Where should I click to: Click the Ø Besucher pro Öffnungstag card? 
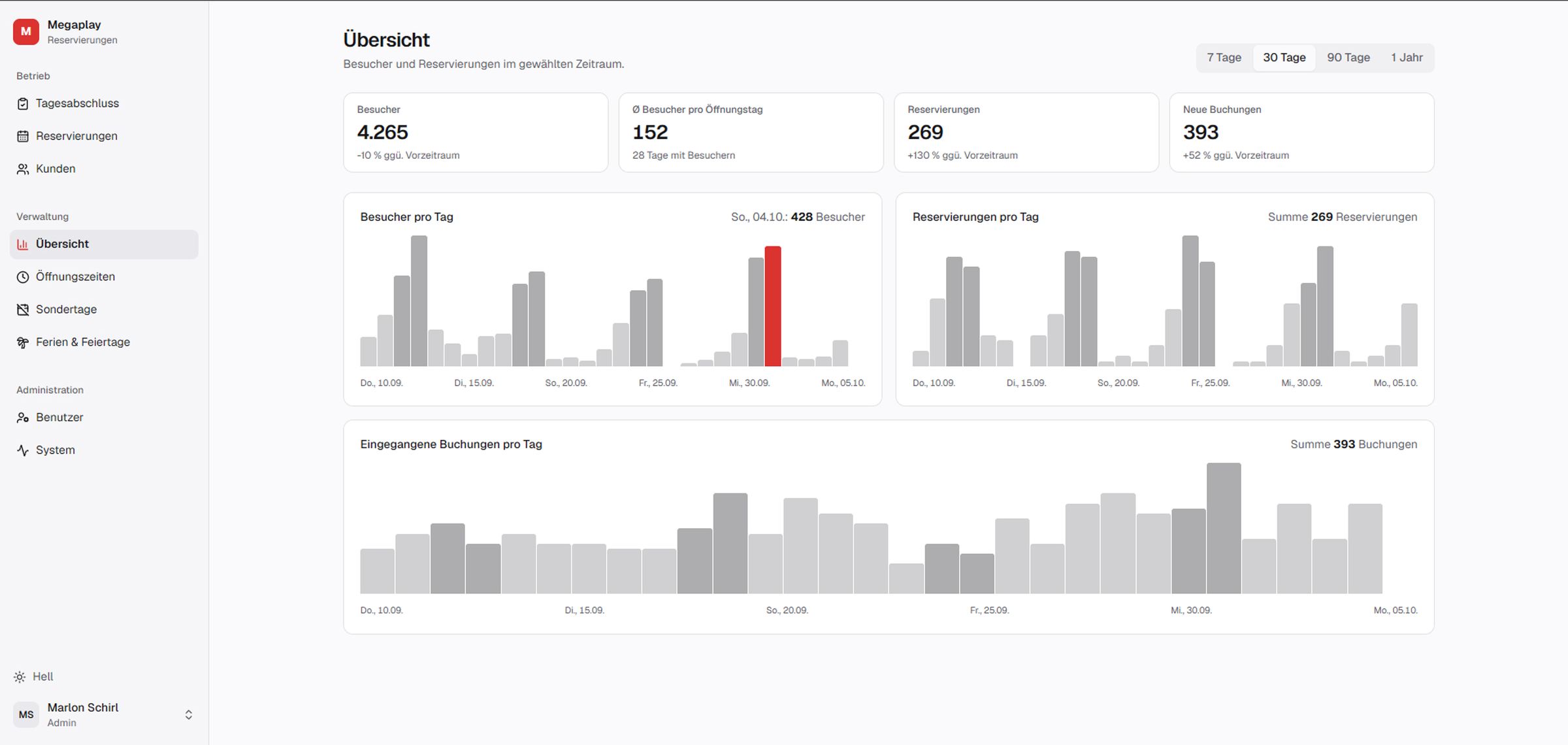point(751,133)
